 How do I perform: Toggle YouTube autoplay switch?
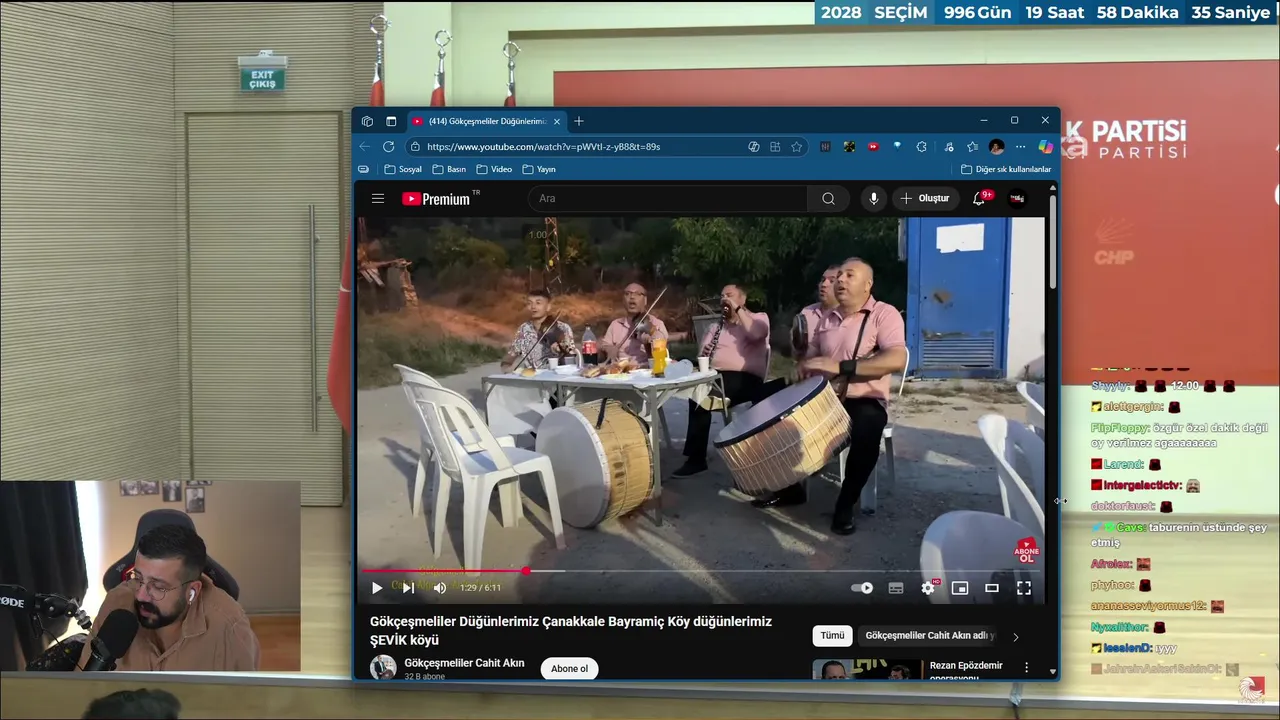click(x=862, y=588)
